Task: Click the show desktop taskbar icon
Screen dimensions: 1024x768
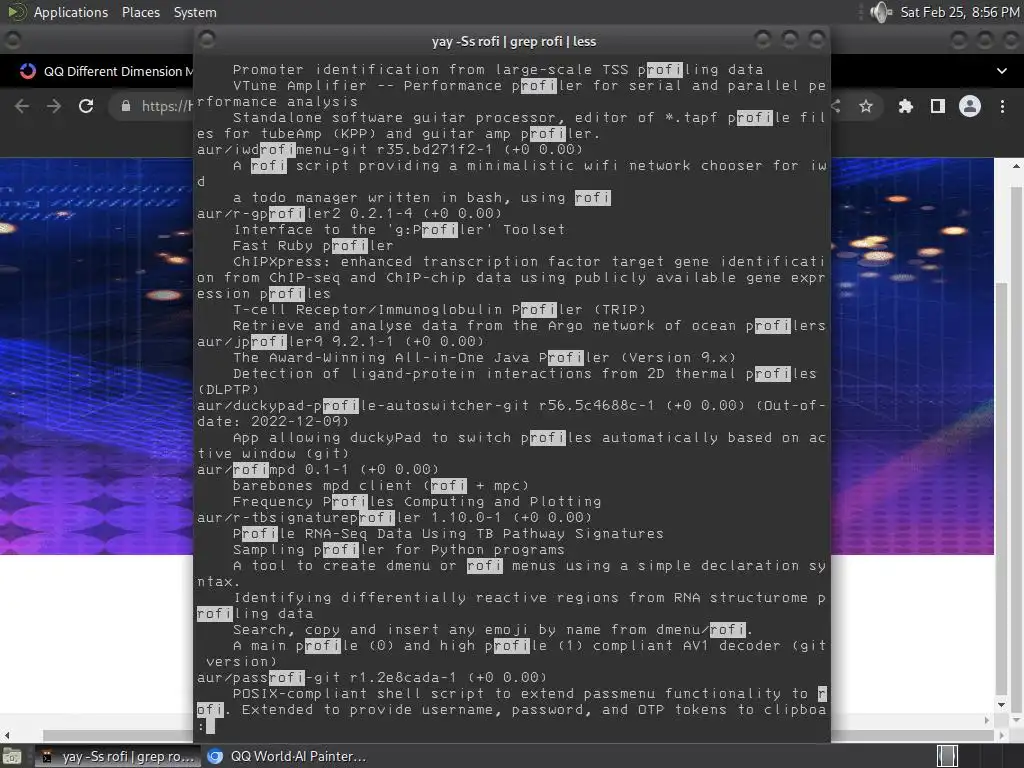Action: (12, 756)
